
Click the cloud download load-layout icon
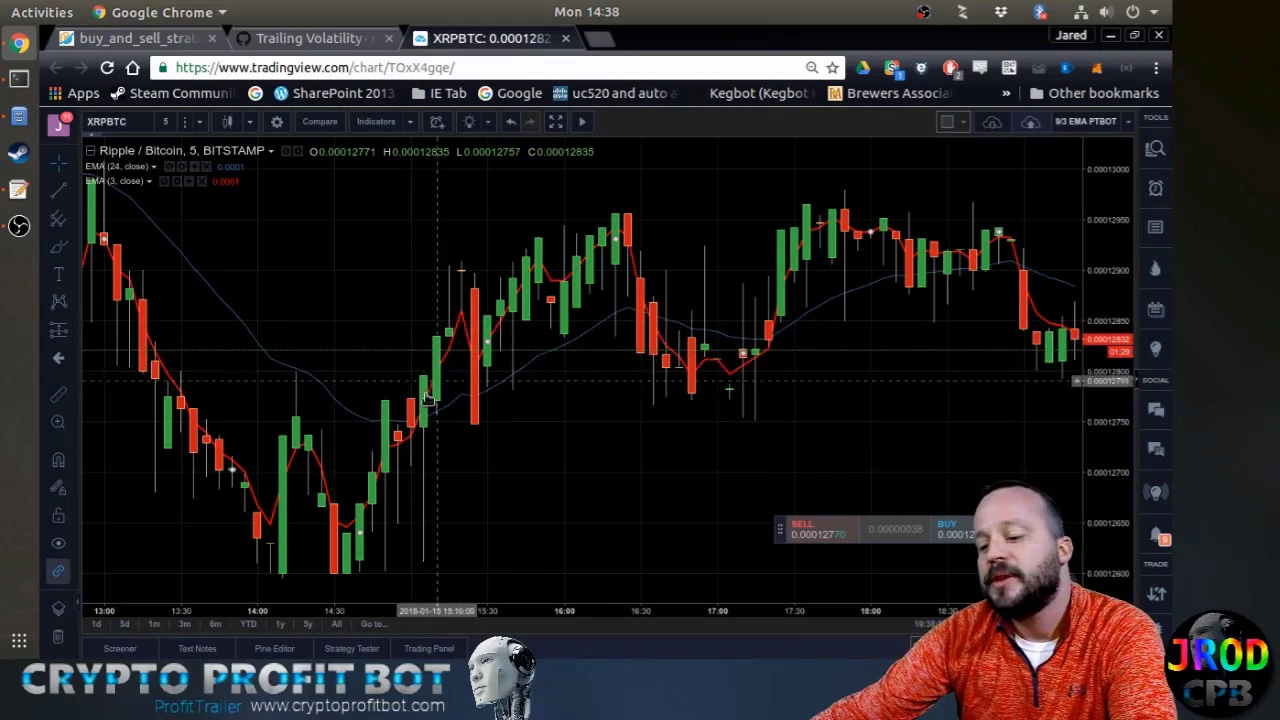coord(992,122)
